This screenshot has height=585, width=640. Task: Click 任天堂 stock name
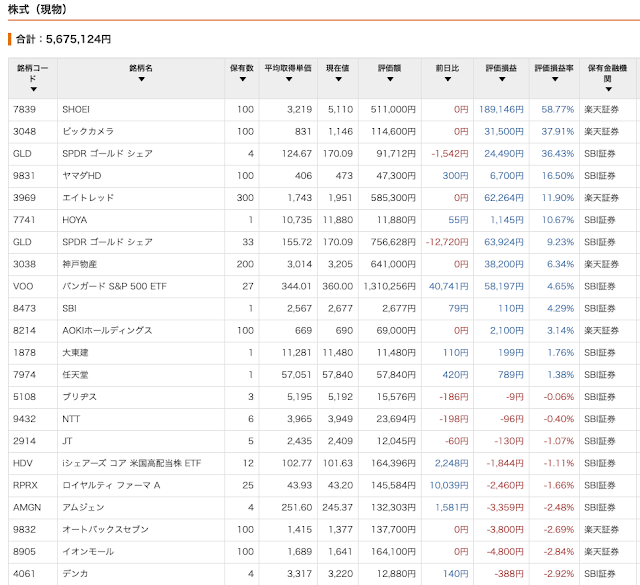(75, 375)
